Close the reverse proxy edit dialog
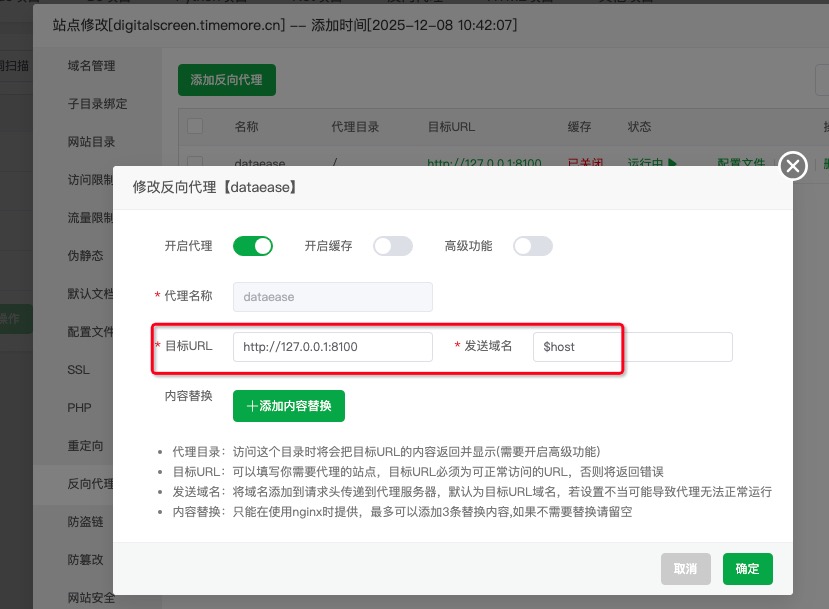 tap(793, 165)
